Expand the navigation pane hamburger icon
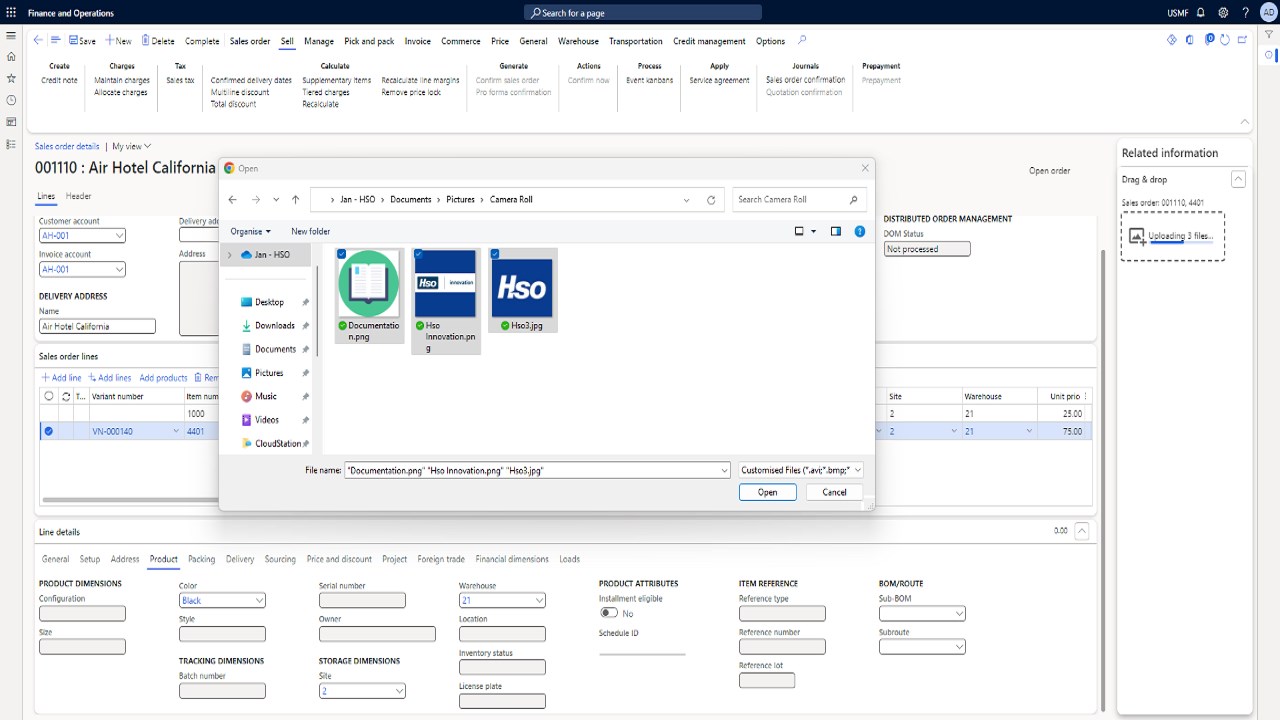This screenshot has width=1280, height=720. [11, 35]
